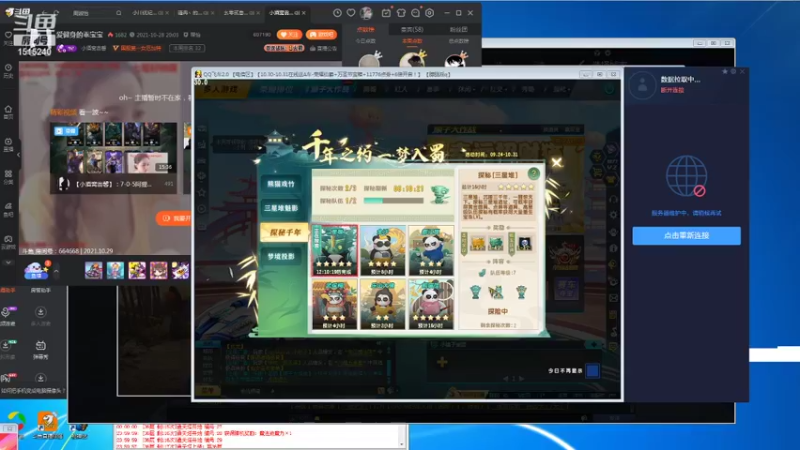Select the opera-mask panda three-star card
The image size is (800, 450).
(x=335, y=304)
